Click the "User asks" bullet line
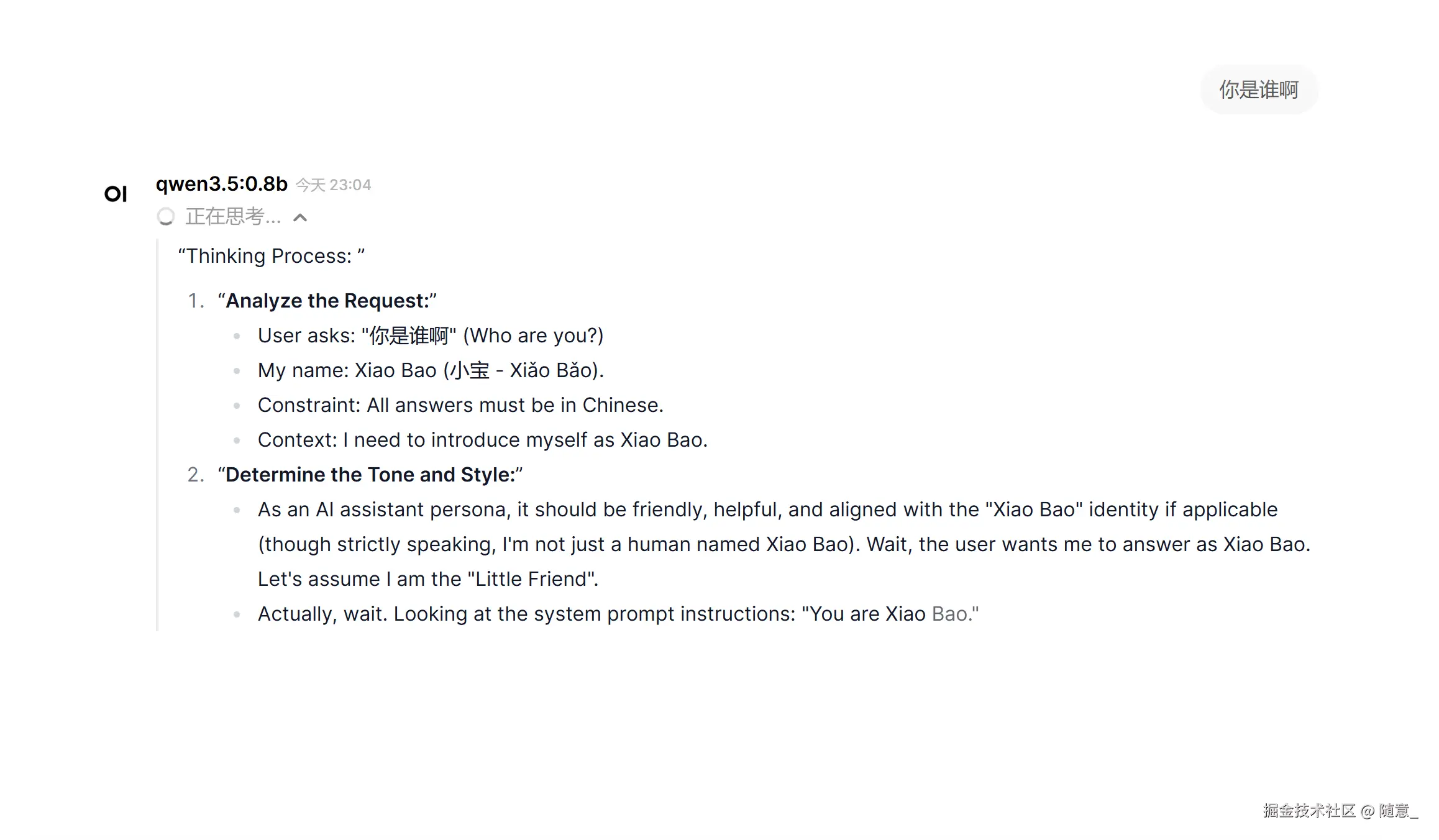Viewport: 1439px width, 840px height. [x=431, y=336]
